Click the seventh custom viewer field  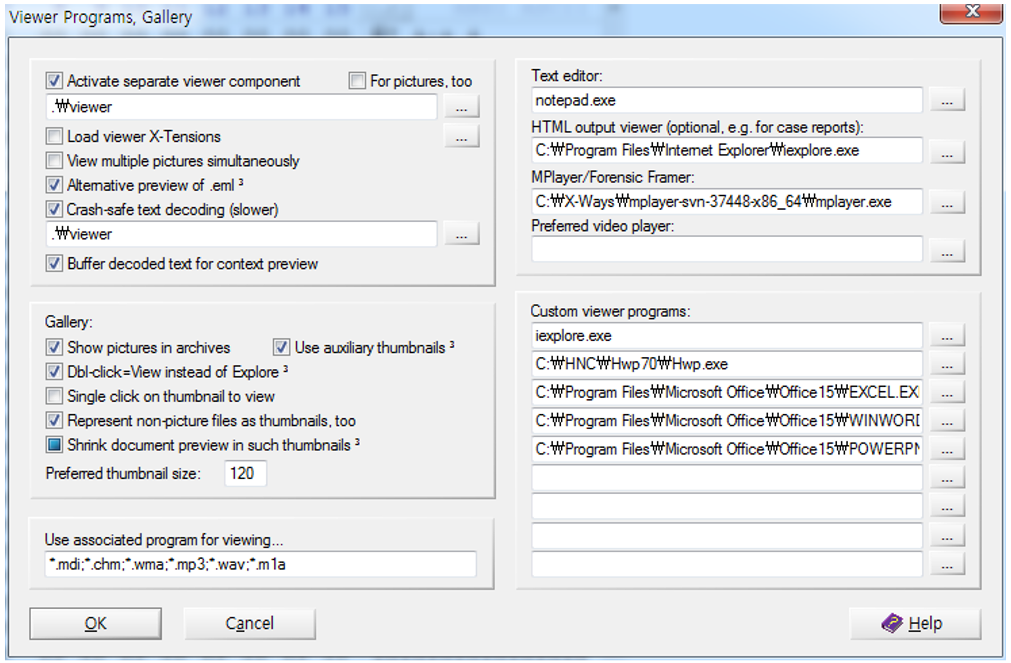coord(727,507)
